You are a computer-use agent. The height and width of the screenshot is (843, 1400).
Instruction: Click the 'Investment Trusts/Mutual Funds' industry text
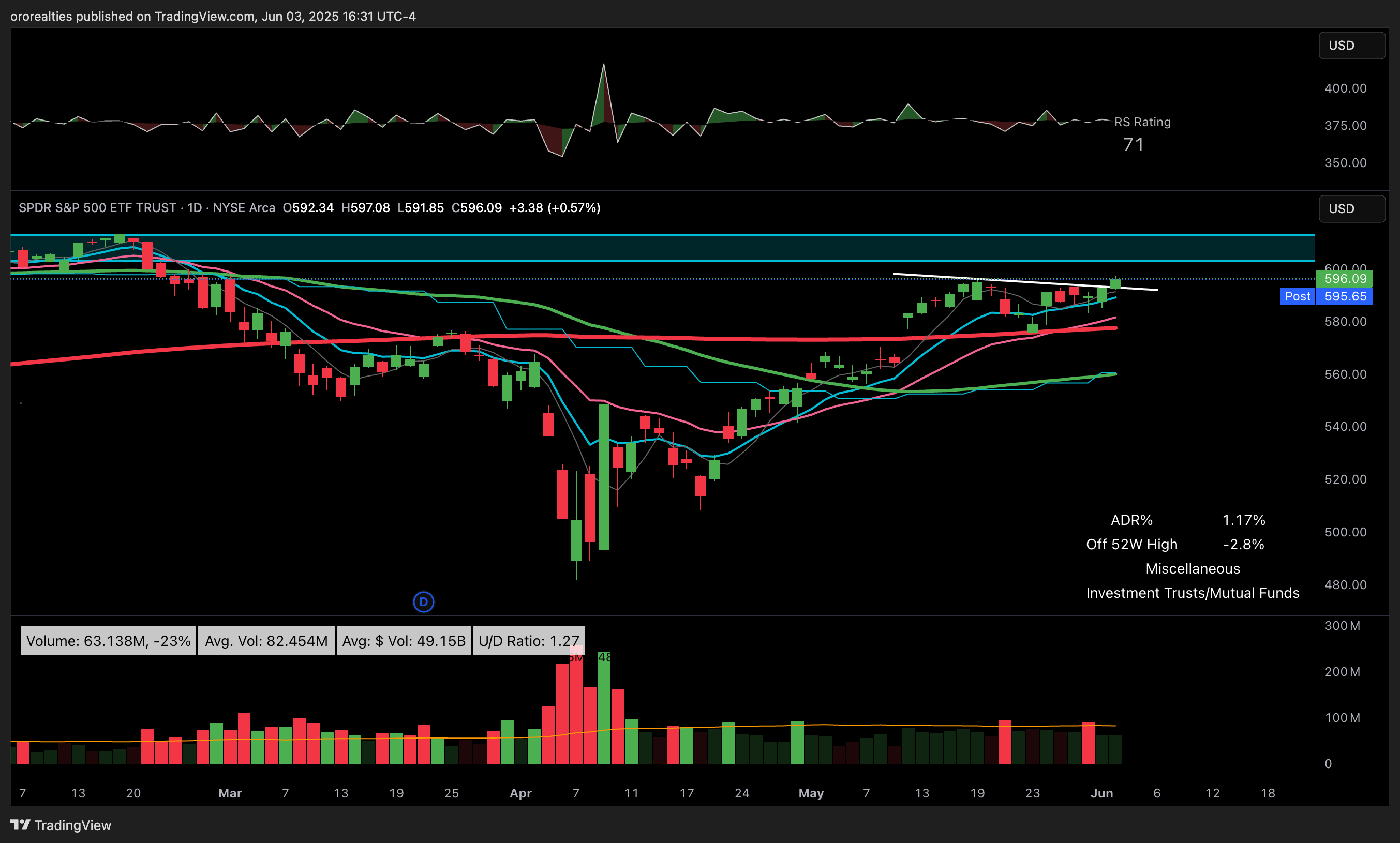pyautogui.click(x=1193, y=593)
